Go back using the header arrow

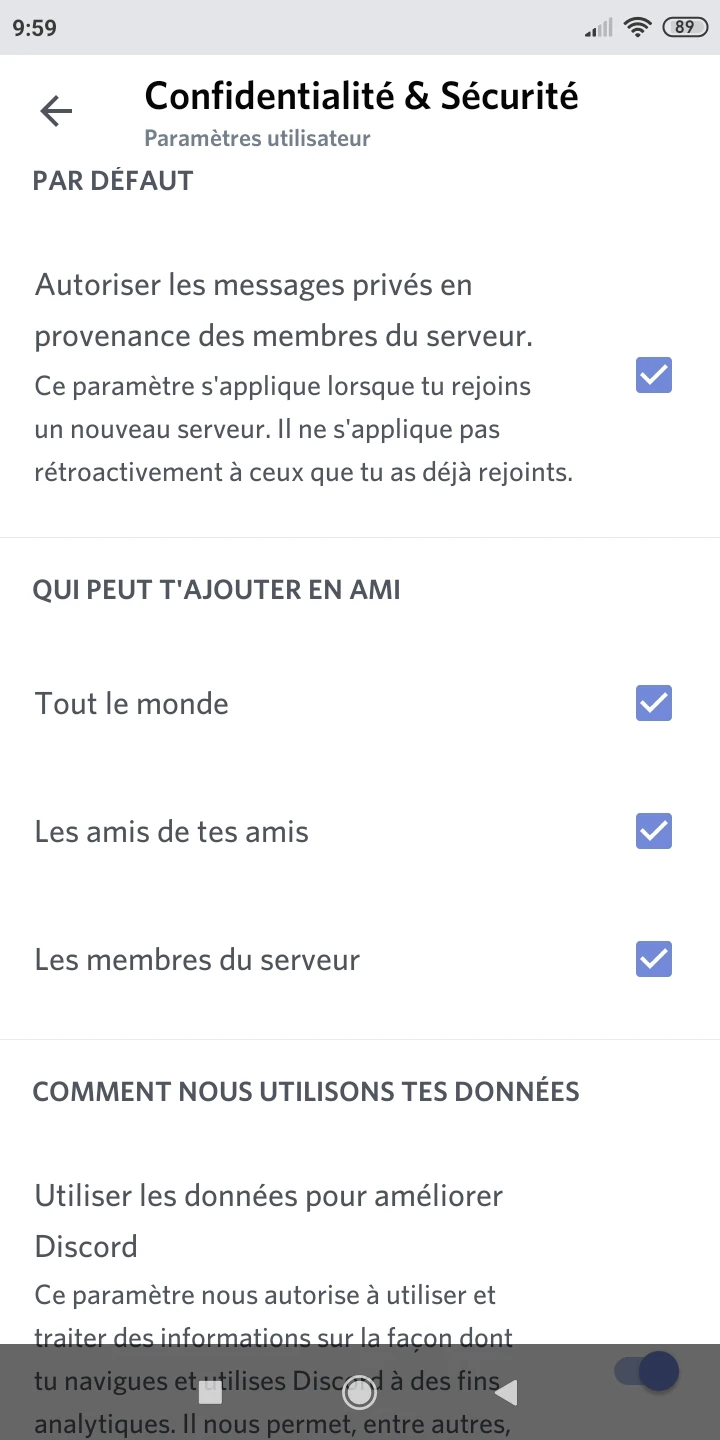pyautogui.click(x=56, y=111)
